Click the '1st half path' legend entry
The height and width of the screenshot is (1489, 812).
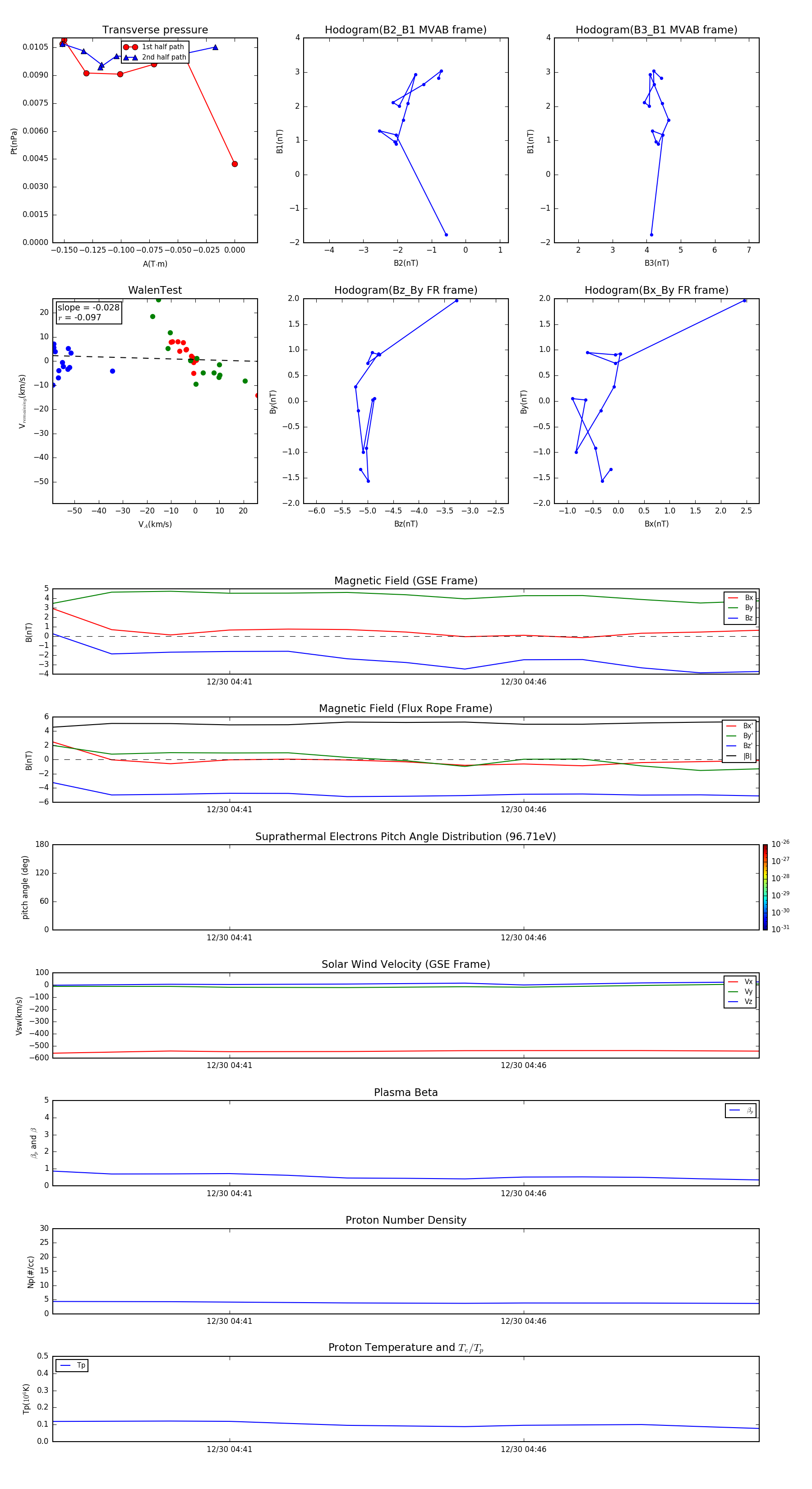point(154,47)
